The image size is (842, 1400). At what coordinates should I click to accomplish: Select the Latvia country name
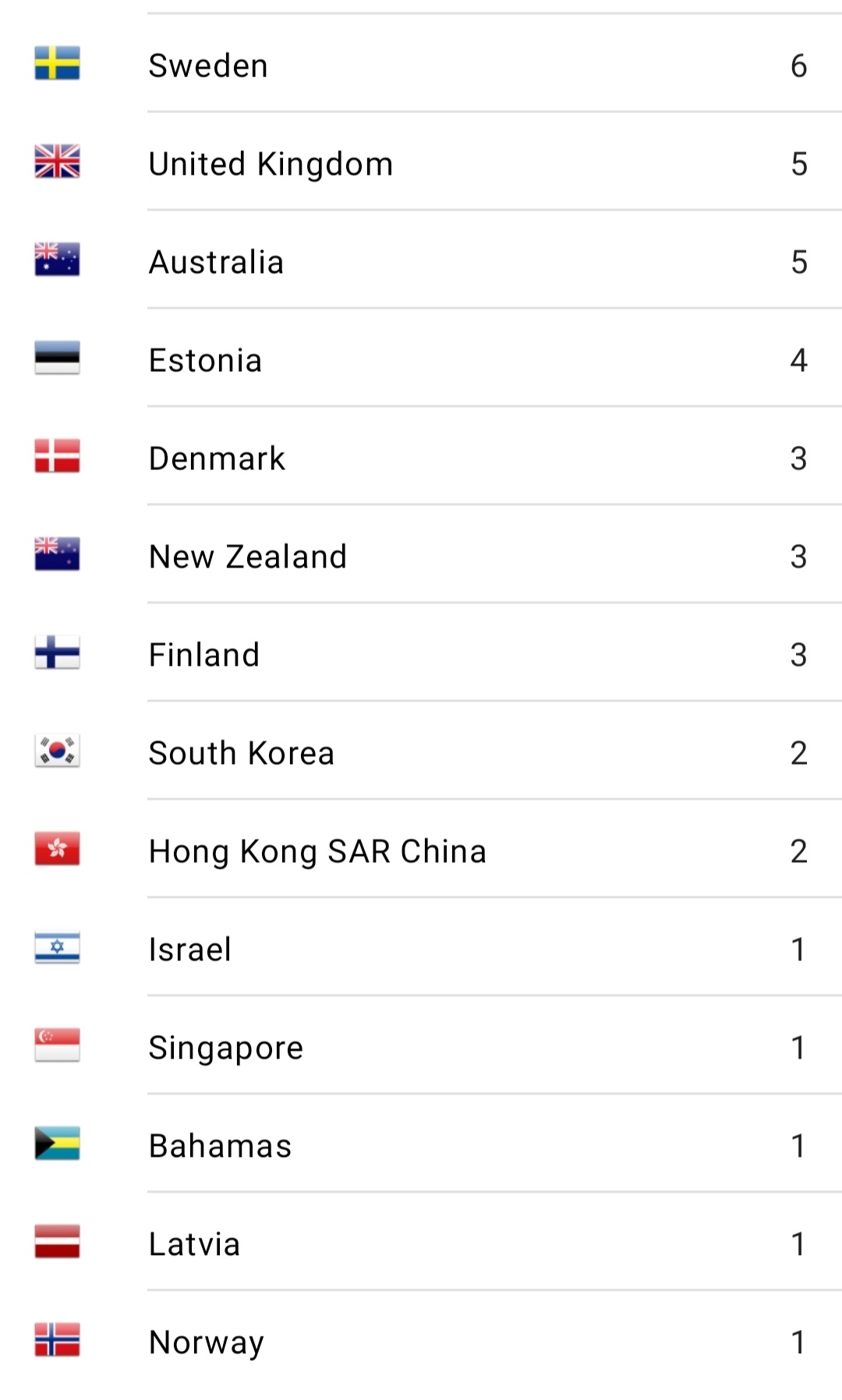click(x=195, y=1244)
